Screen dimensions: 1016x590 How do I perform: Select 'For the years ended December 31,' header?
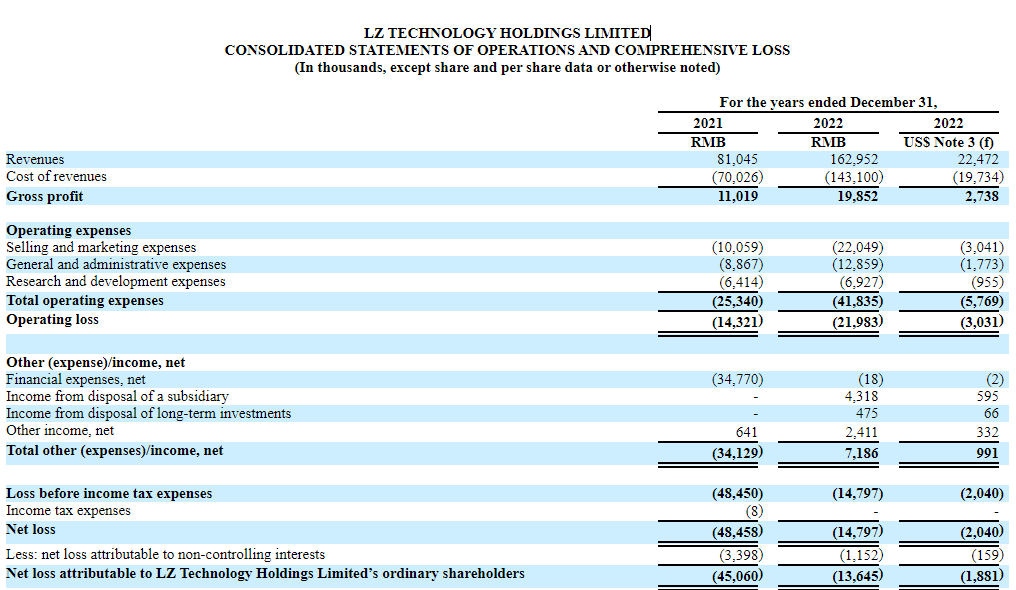(x=828, y=102)
